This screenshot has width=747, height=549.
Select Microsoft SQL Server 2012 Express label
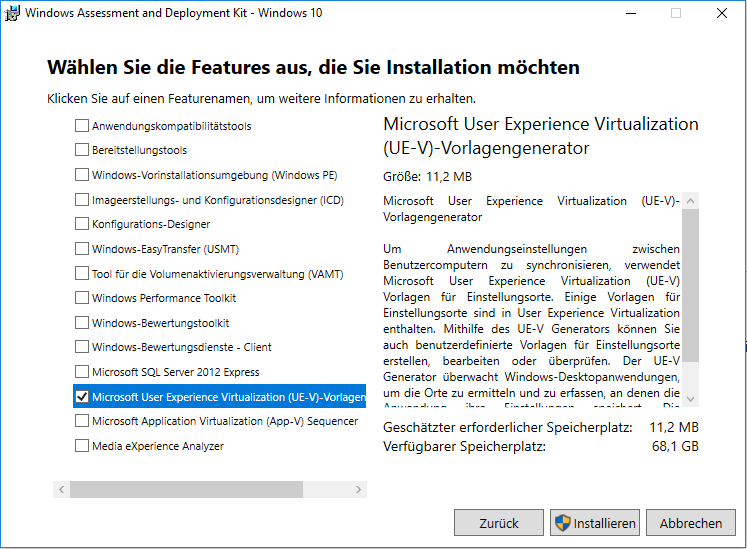[x=176, y=372]
